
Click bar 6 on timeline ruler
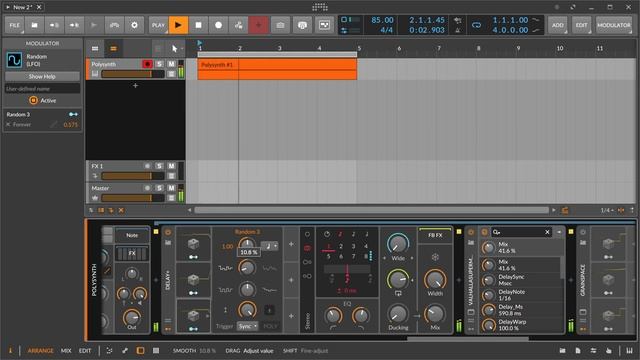[x=399, y=49]
